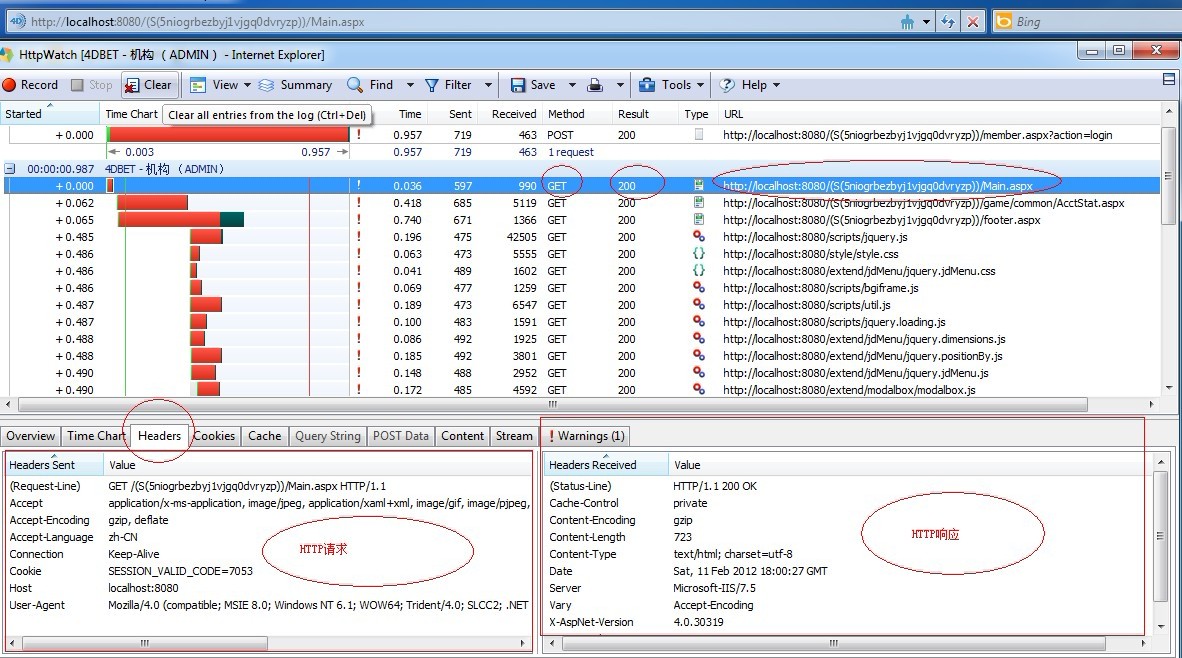Click the Record button icon
The image size is (1182, 658).
point(9,85)
